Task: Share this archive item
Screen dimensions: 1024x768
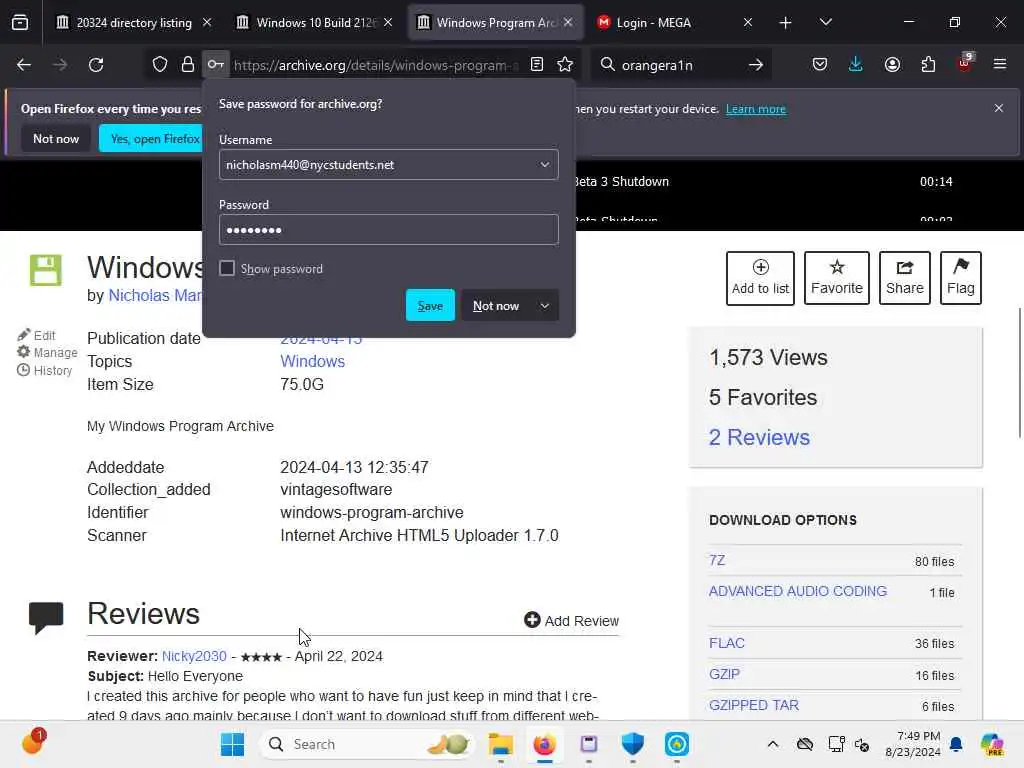Action: pyautogui.click(x=904, y=278)
